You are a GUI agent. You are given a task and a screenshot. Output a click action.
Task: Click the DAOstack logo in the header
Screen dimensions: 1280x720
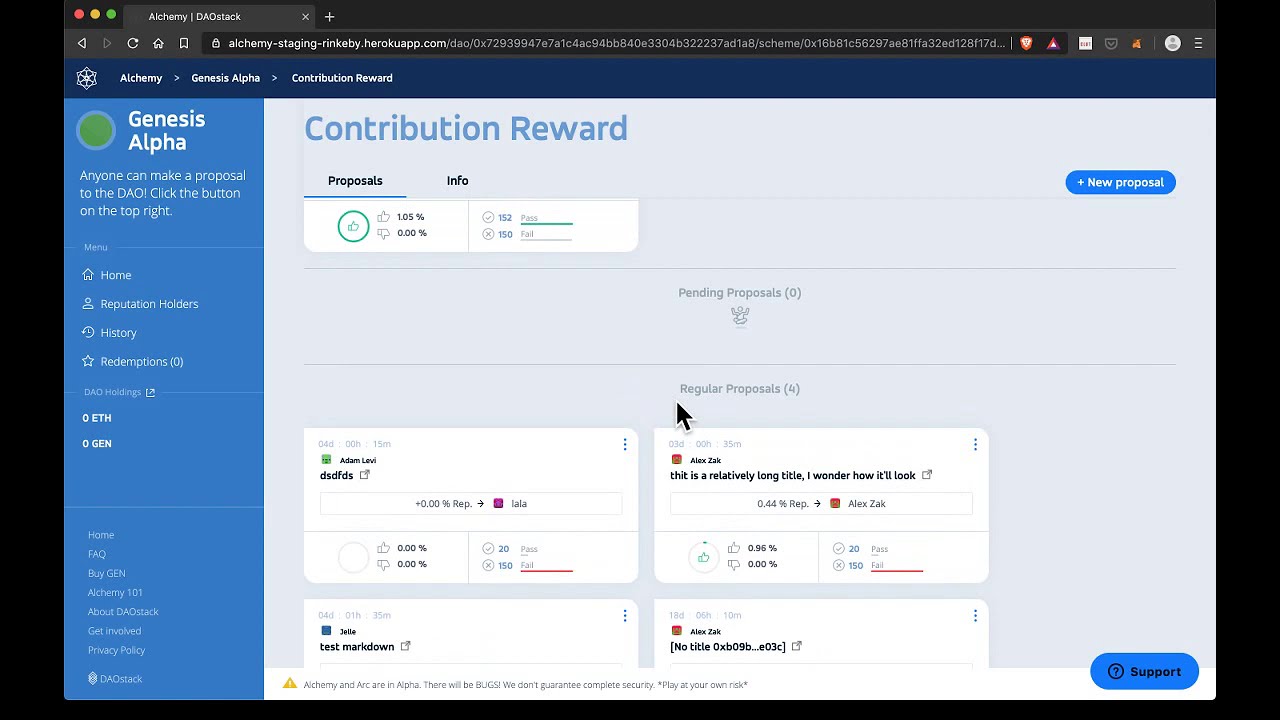point(87,78)
